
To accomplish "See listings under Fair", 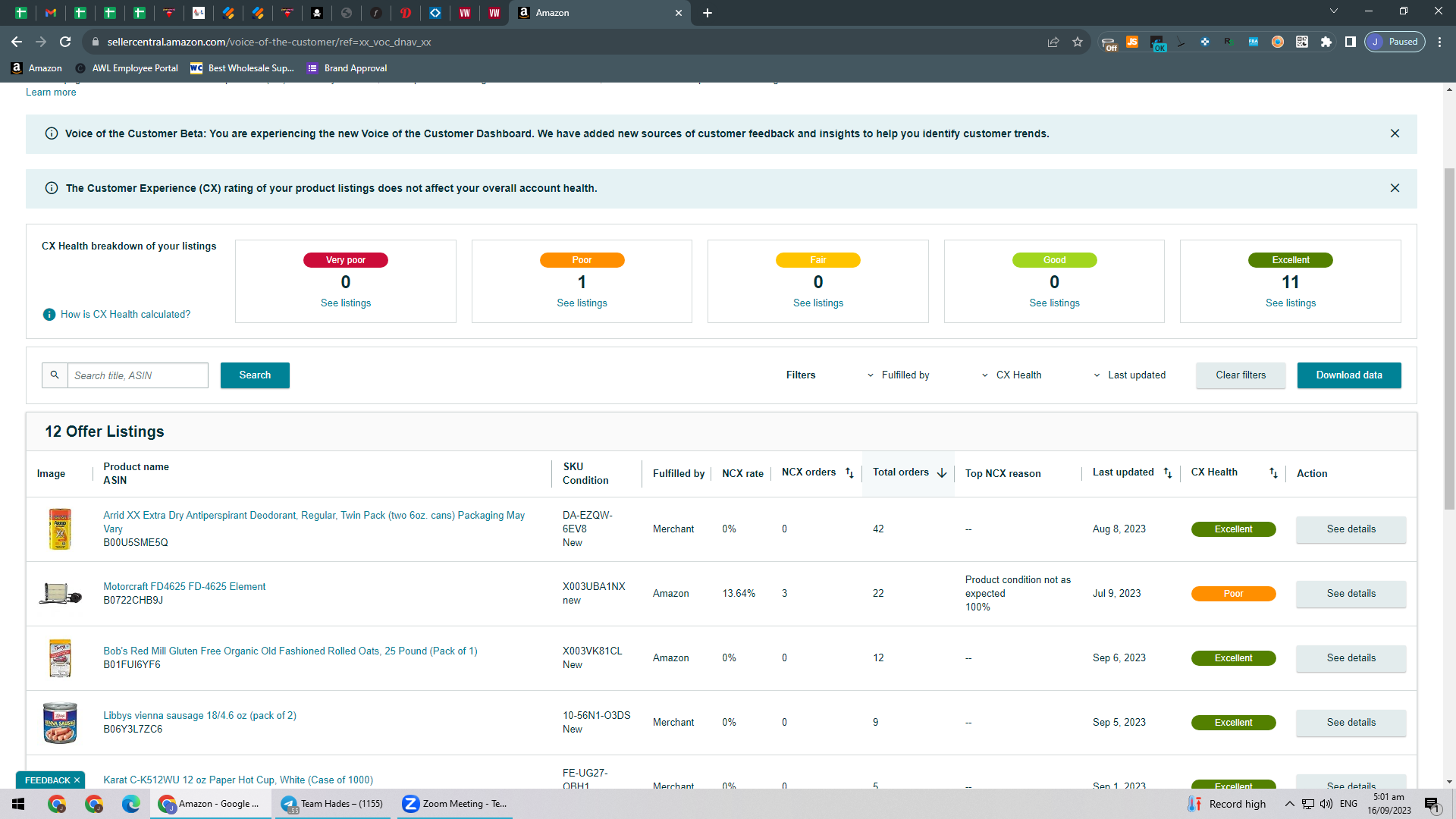I will click(818, 303).
